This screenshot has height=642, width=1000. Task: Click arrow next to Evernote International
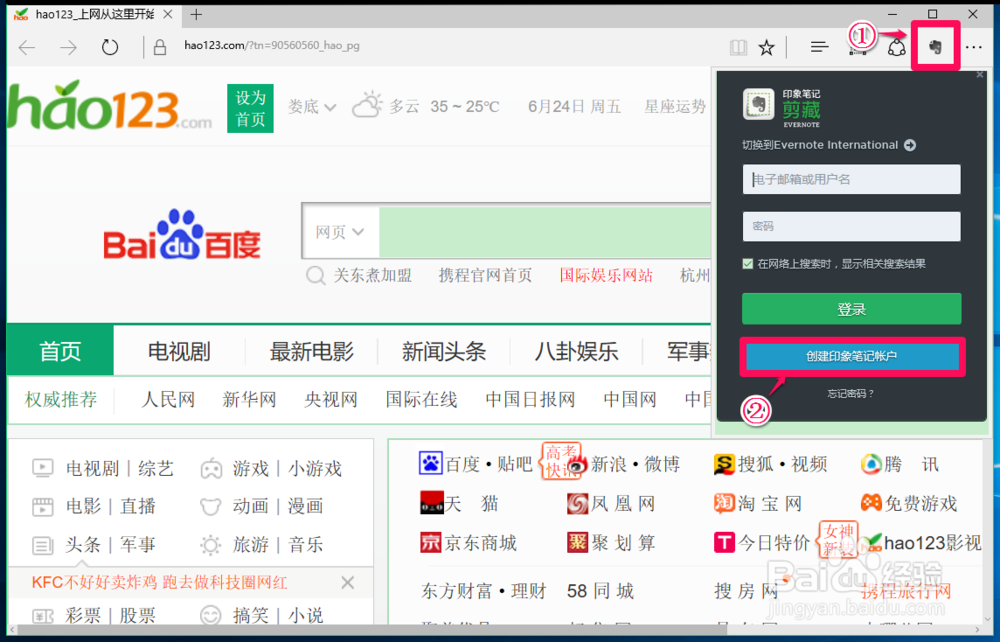pos(910,145)
